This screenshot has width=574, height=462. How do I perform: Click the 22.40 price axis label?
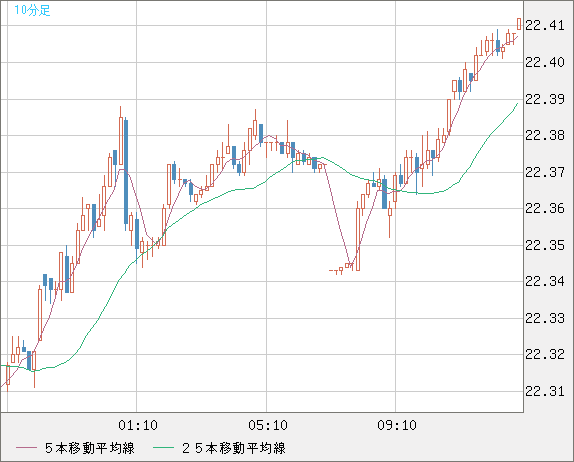pyautogui.click(x=545, y=62)
